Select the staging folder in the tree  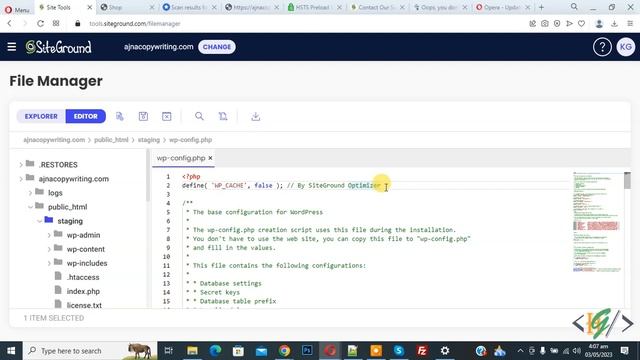point(70,221)
